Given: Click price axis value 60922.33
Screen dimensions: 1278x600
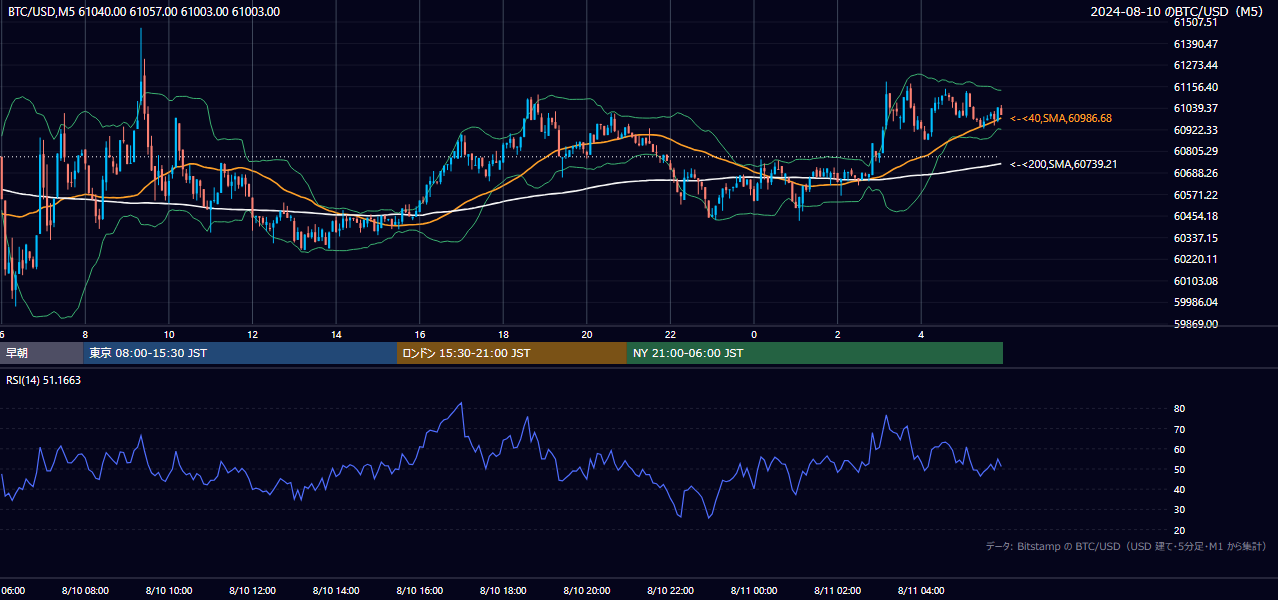Looking at the screenshot, I should (1194, 130).
